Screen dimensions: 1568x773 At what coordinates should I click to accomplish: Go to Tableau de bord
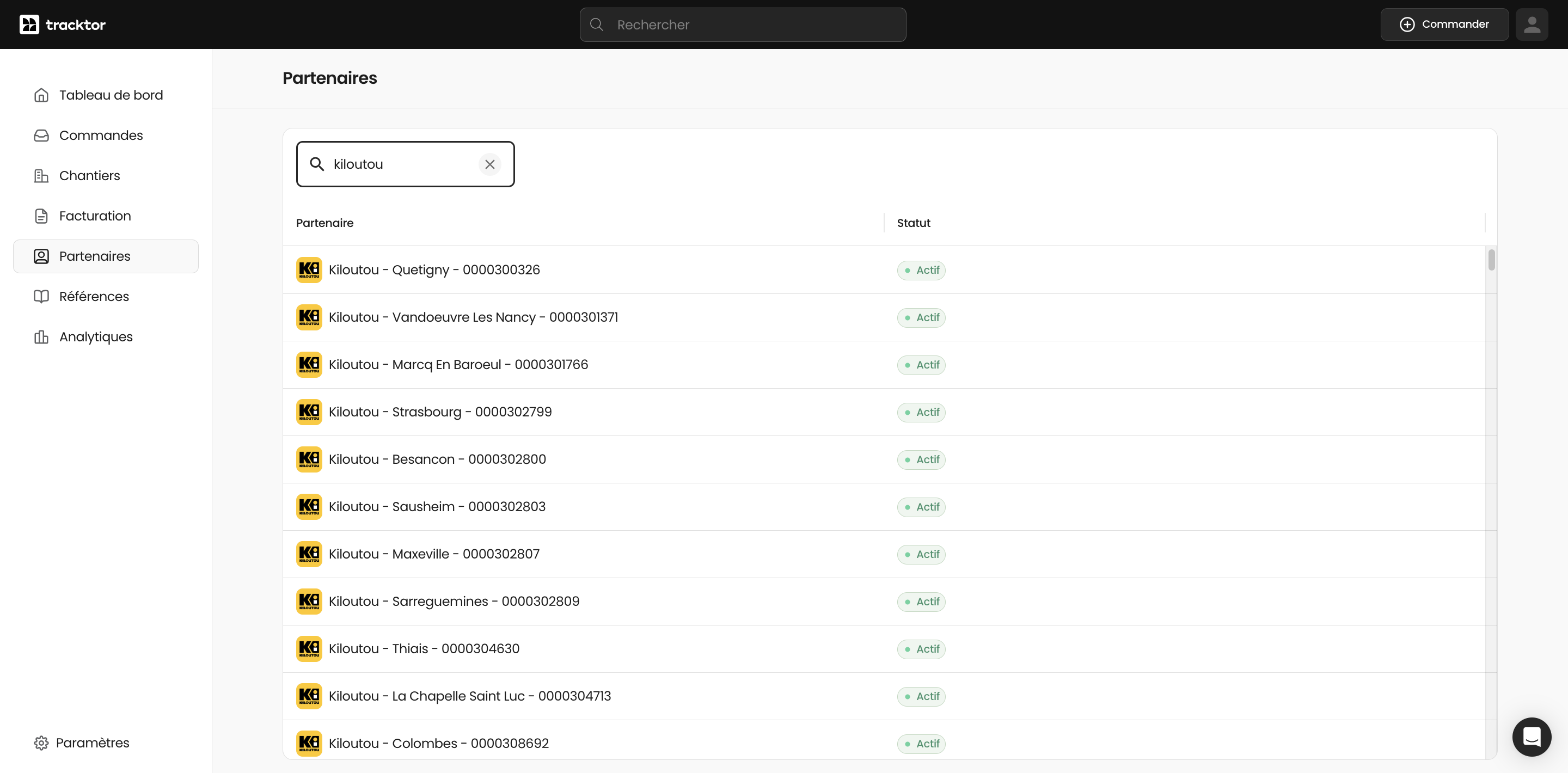click(x=106, y=95)
